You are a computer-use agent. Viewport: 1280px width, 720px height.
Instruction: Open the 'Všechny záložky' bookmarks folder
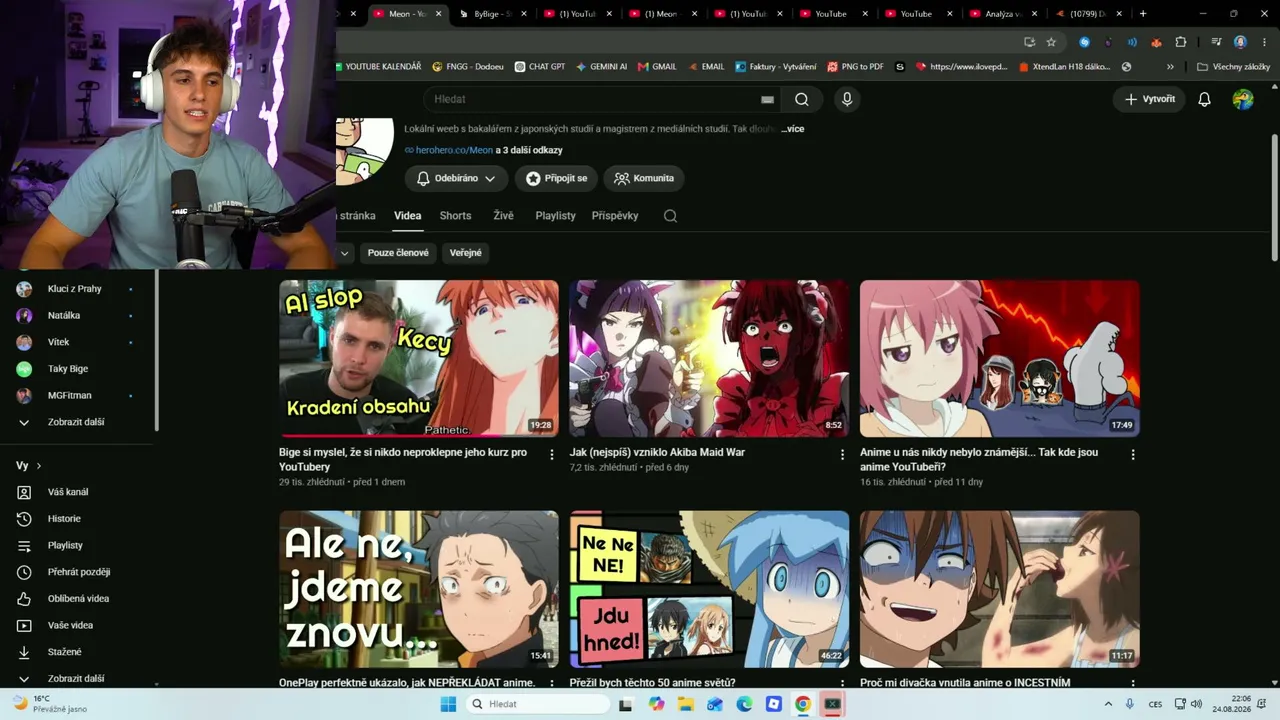pos(1233,67)
